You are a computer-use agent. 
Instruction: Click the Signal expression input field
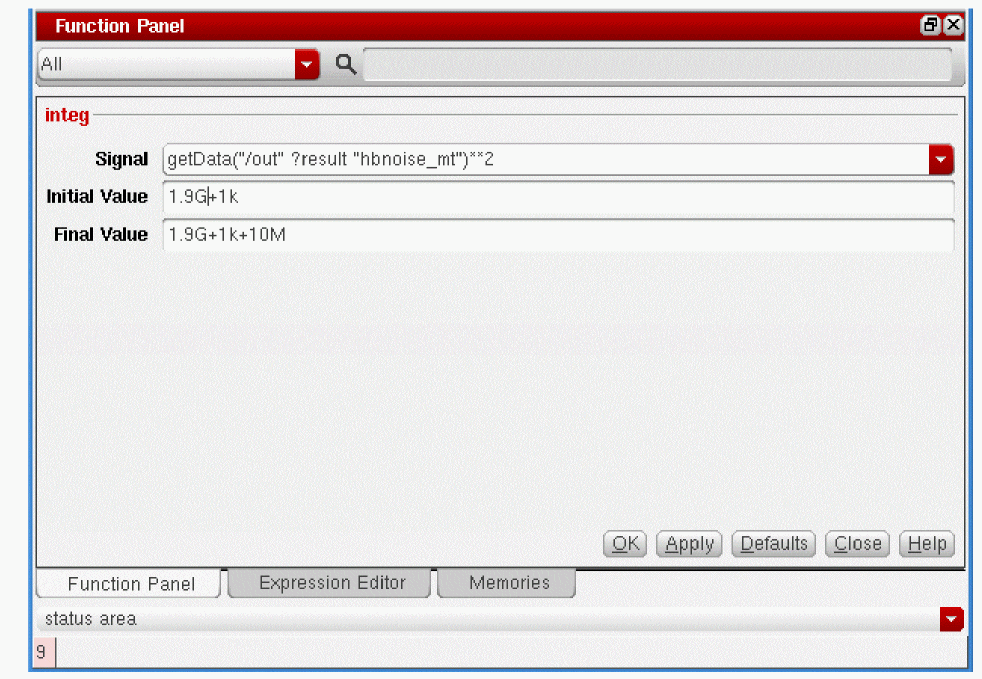point(545,159)
